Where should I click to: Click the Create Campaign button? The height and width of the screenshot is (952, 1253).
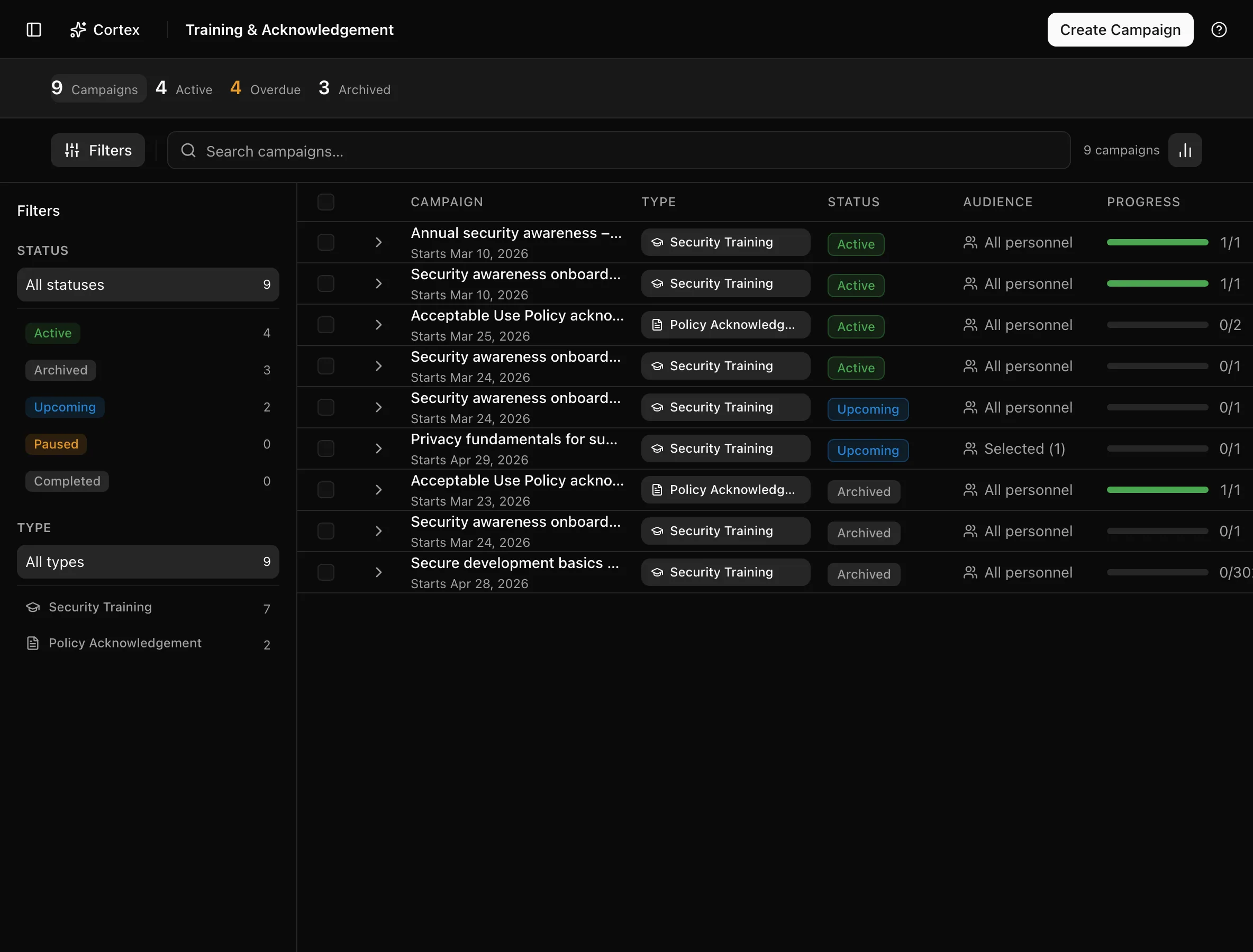[x=1120, y=30]
